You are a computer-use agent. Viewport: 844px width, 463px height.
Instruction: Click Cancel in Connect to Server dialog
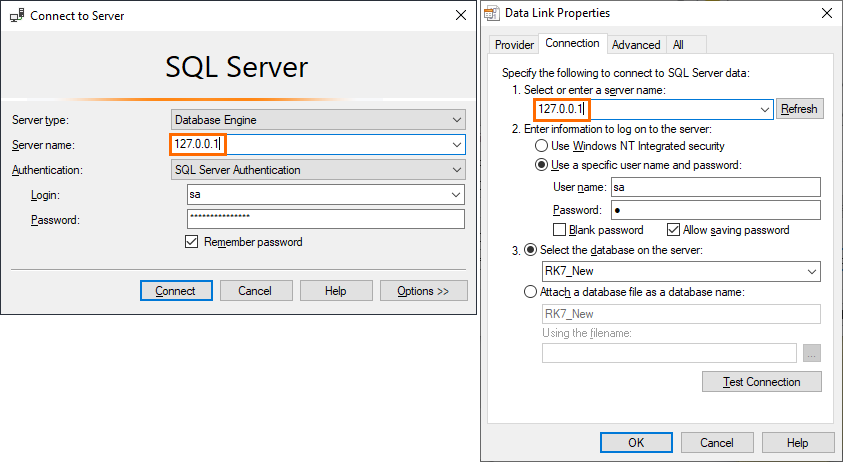(x=256, y=291)
